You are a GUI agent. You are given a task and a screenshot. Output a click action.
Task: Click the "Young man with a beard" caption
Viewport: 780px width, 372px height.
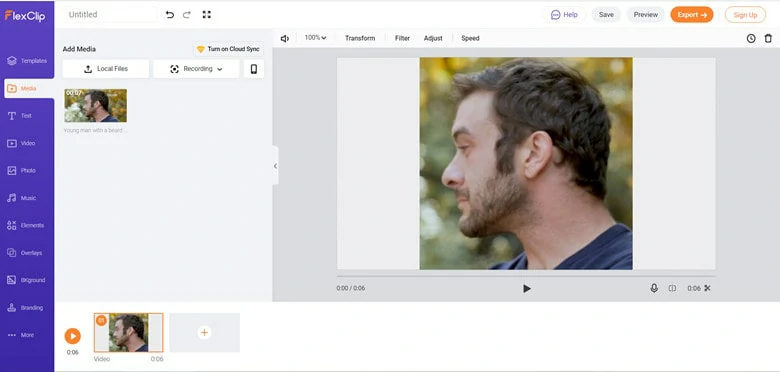tap(95, 130)
